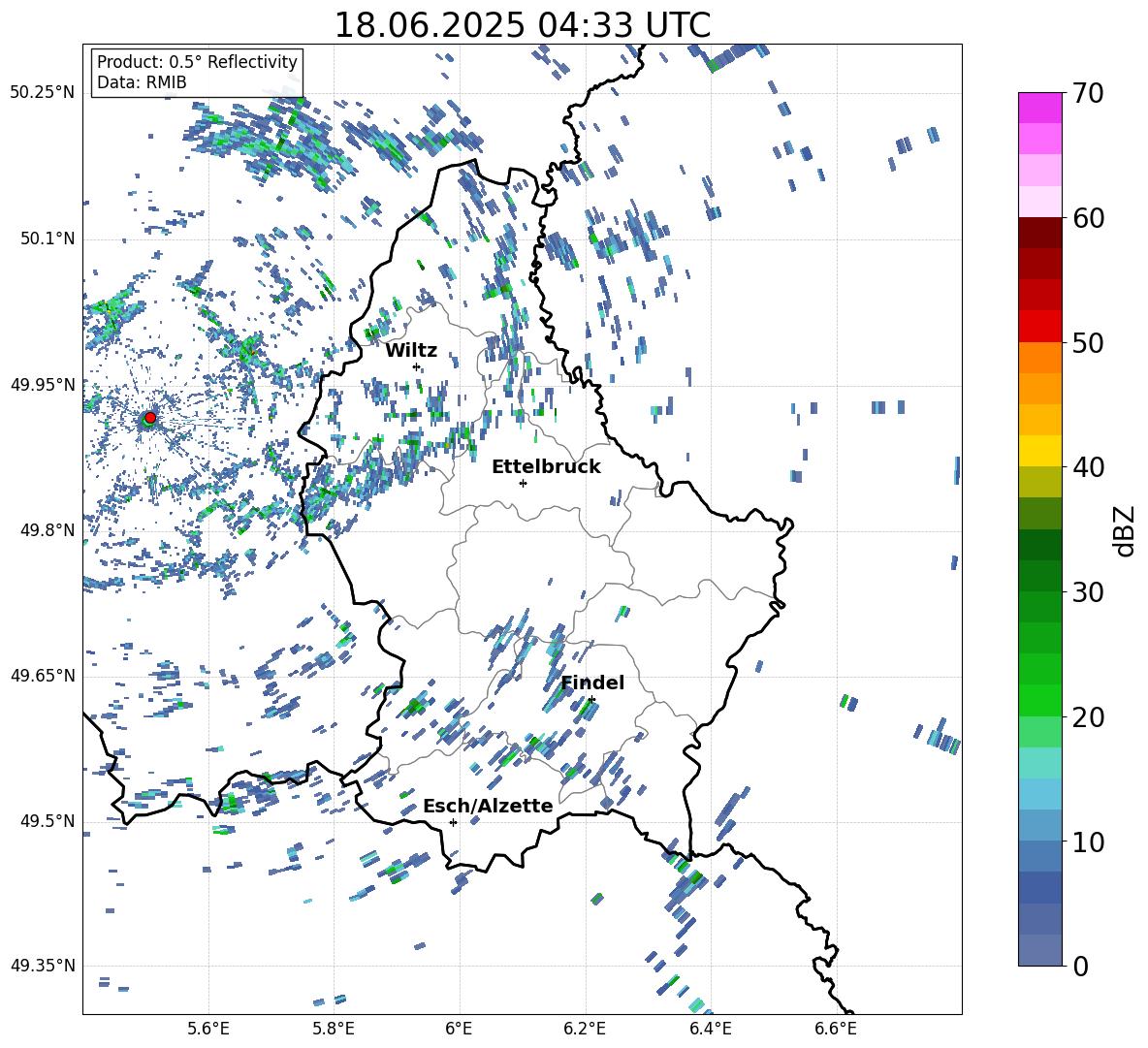Click the 49.8°N latitude label

(x=48, y=530)
